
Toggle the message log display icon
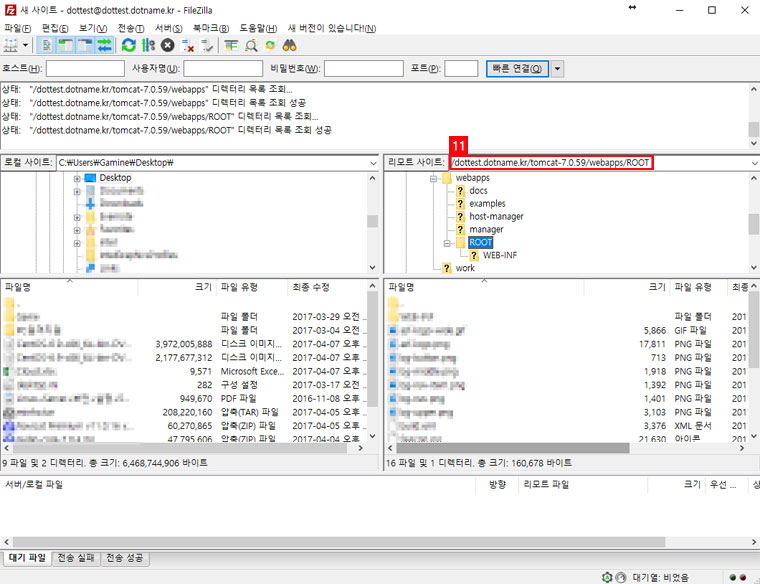click(x=47, y=45)
